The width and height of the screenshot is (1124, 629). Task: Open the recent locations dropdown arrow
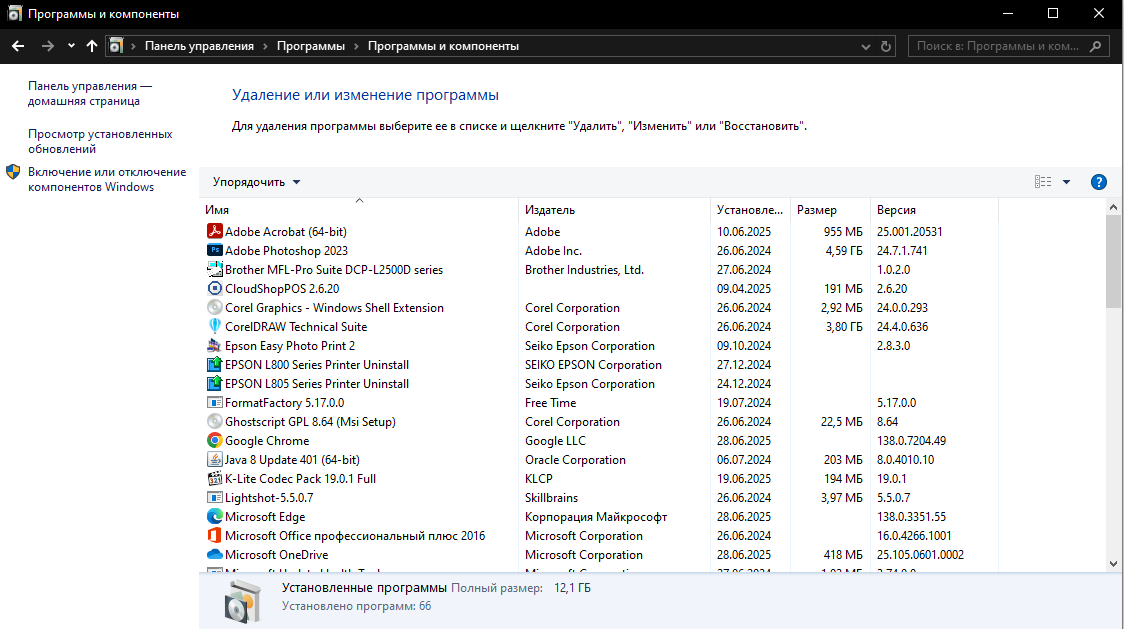click(x=71, y=46)
